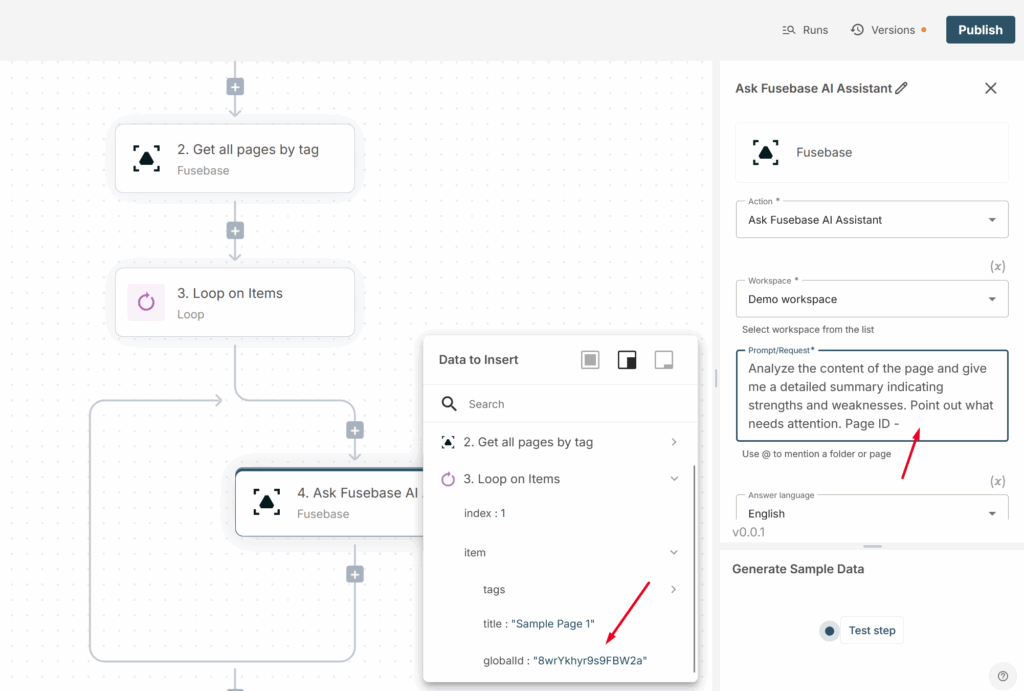Close the Ask Fusebase AI Assistant panel
The height and width of the screenshot is (691, 1024).
pos(990,88)
